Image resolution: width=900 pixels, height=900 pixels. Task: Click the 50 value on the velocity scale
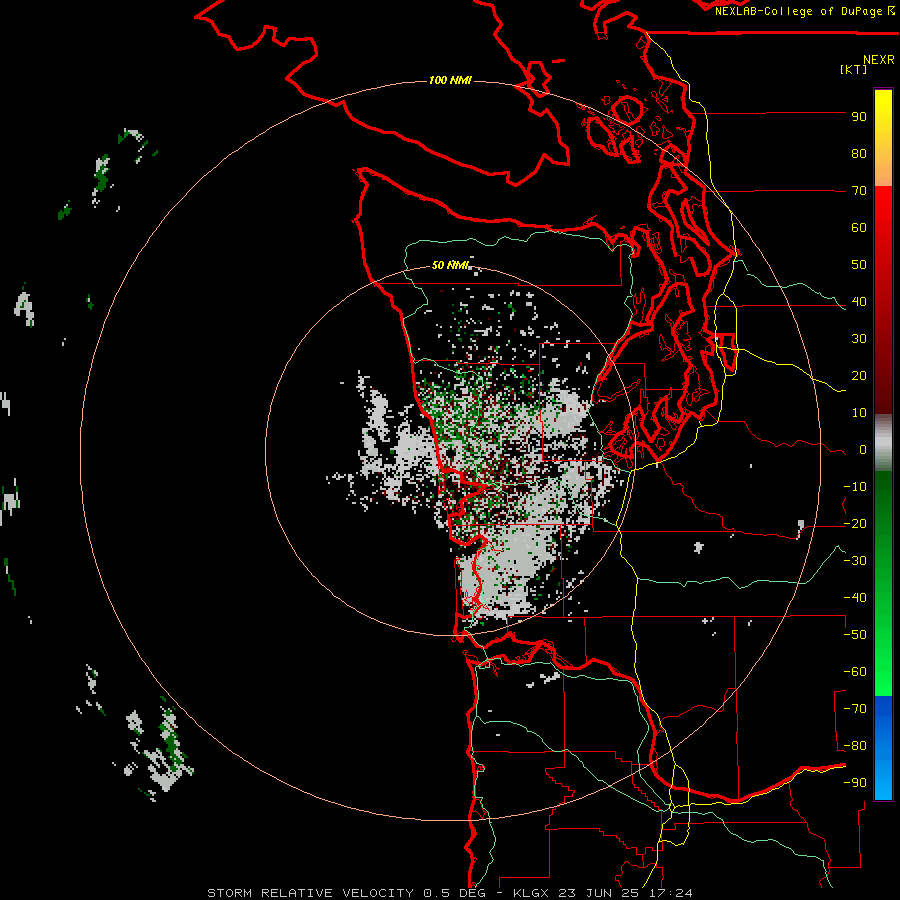pos(859,265)
